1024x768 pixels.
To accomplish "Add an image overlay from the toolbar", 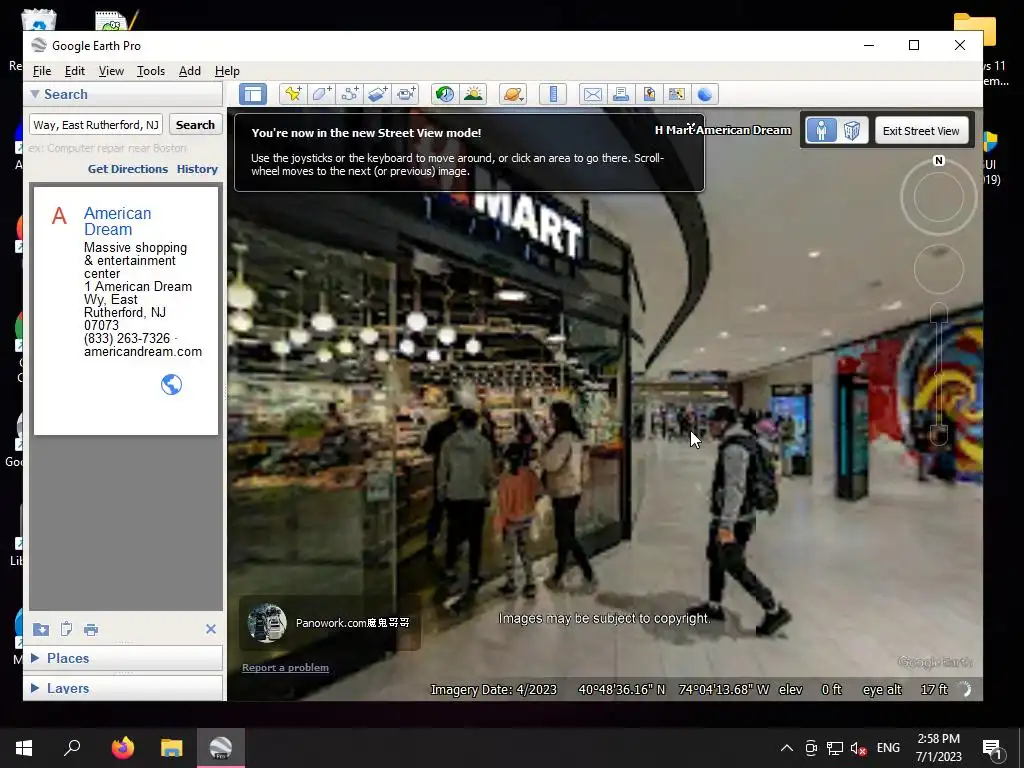I will coord(377,94).
